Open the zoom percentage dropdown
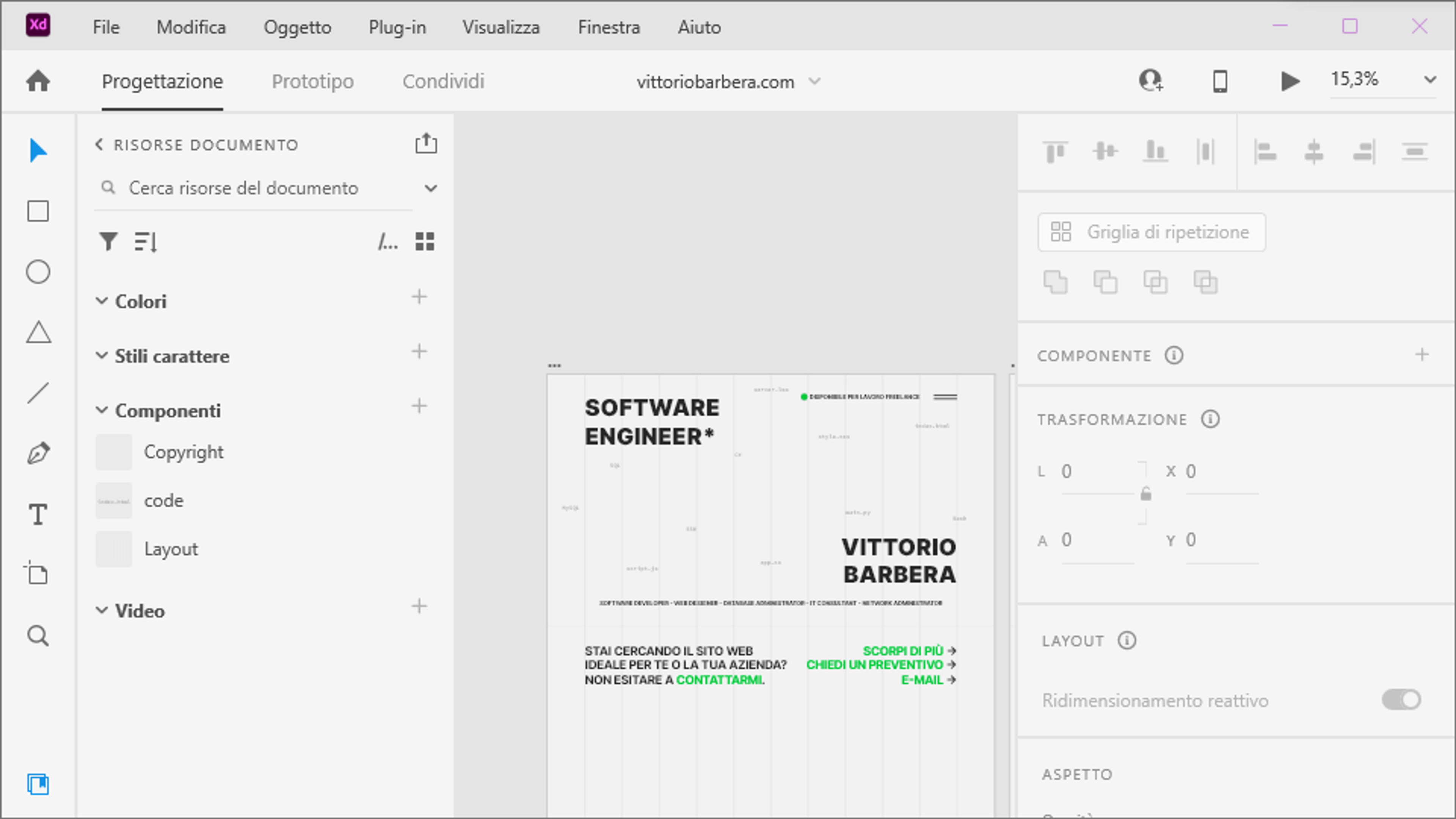The height and width of the screenshot is (819, 1456). (x=1430, y=80)
